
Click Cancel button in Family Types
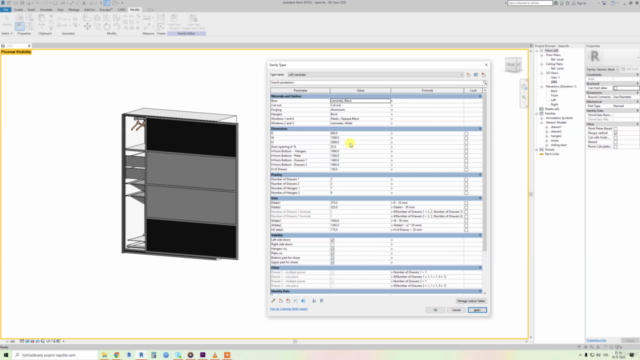(x=456, y=310)
